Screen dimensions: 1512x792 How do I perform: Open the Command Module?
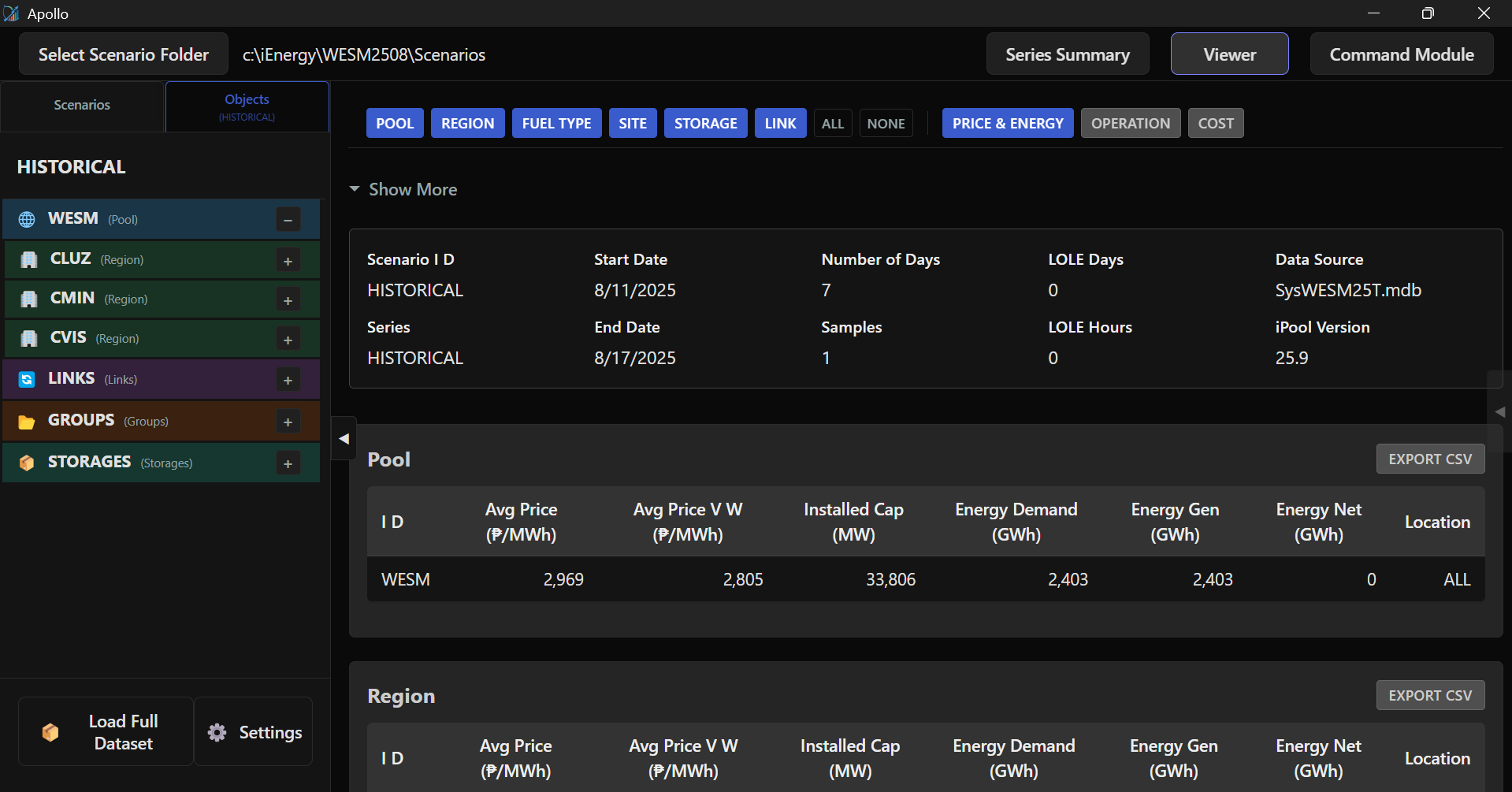pyautogui.click(x=1401, y=54)
